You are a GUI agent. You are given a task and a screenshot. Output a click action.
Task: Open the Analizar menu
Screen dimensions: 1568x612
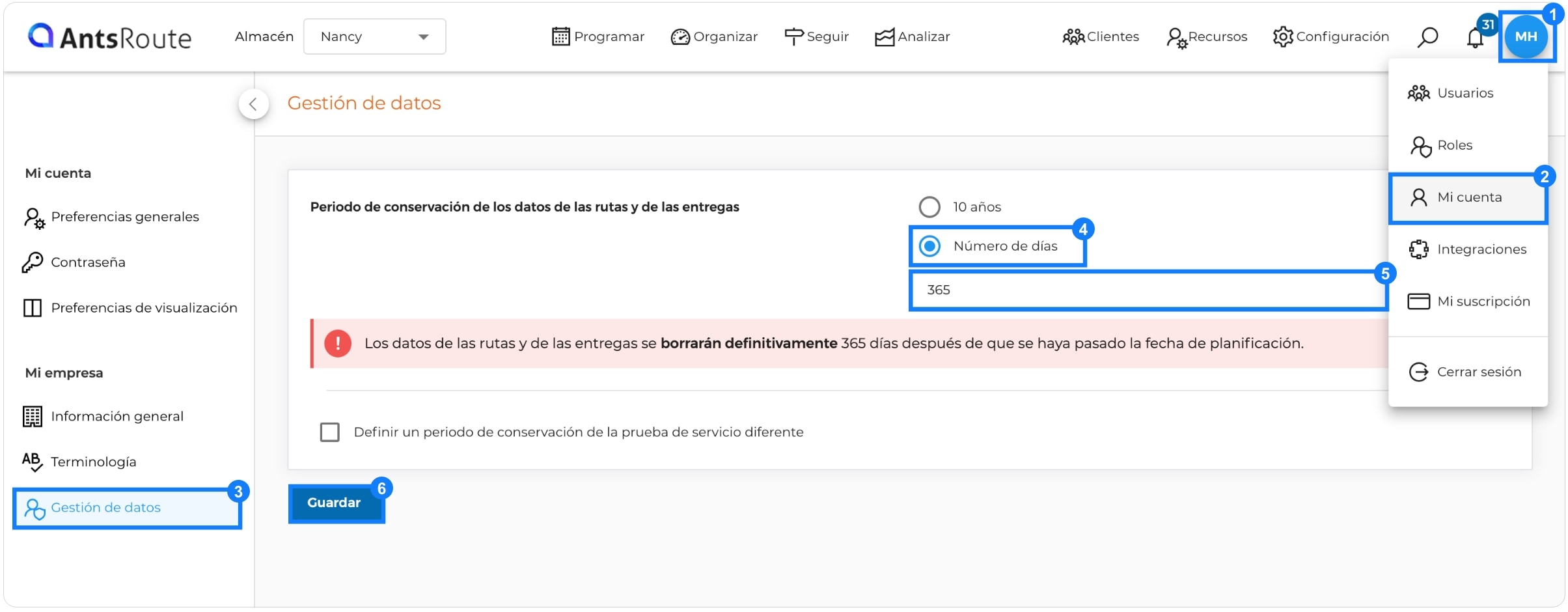click(x=912, y=36)
